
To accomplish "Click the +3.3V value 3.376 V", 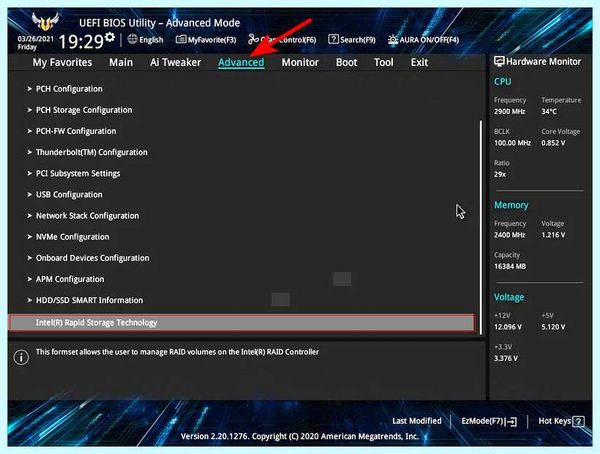I will [506, 358].
